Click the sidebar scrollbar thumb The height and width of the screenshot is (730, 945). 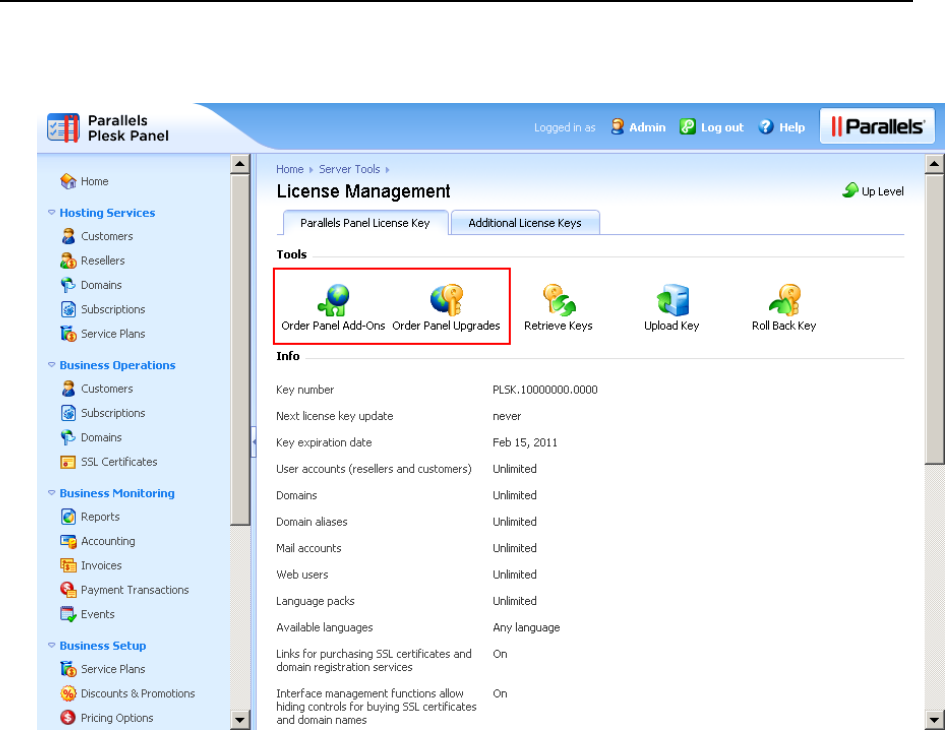240,350
